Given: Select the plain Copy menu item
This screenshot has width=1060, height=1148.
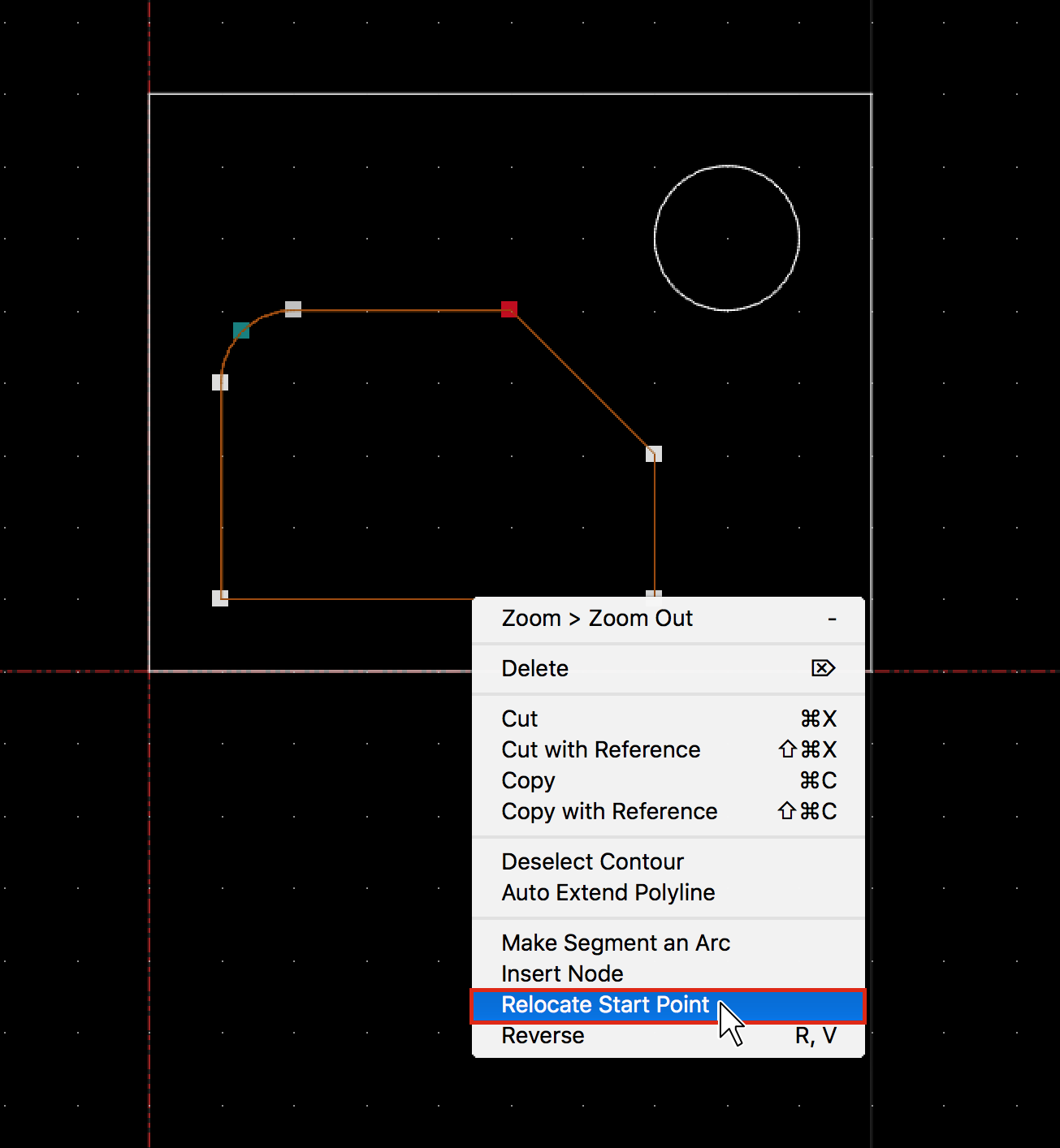Looking at the screenshot, I should 528,780.
